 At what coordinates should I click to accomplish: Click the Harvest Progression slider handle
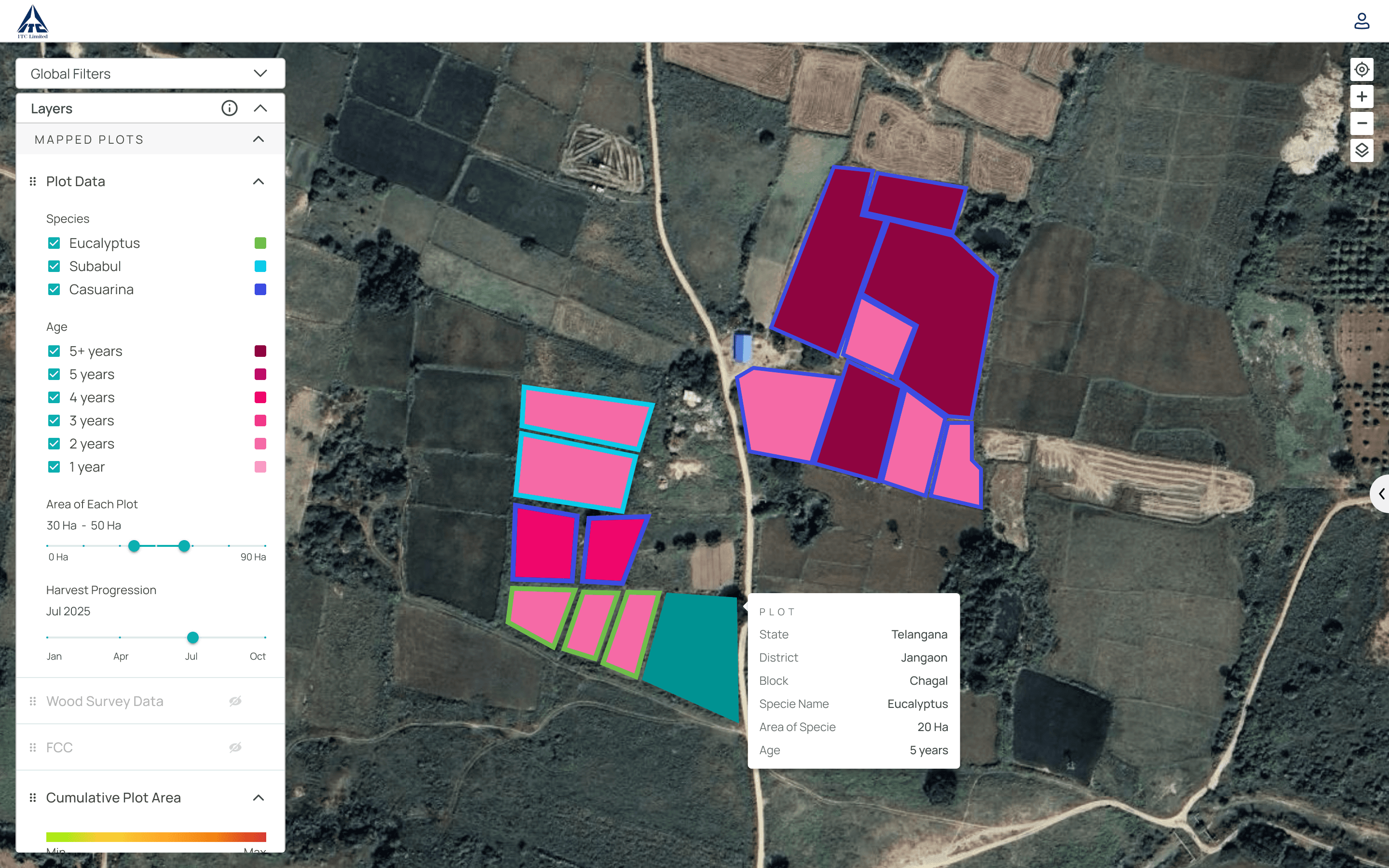click(193, 637)
